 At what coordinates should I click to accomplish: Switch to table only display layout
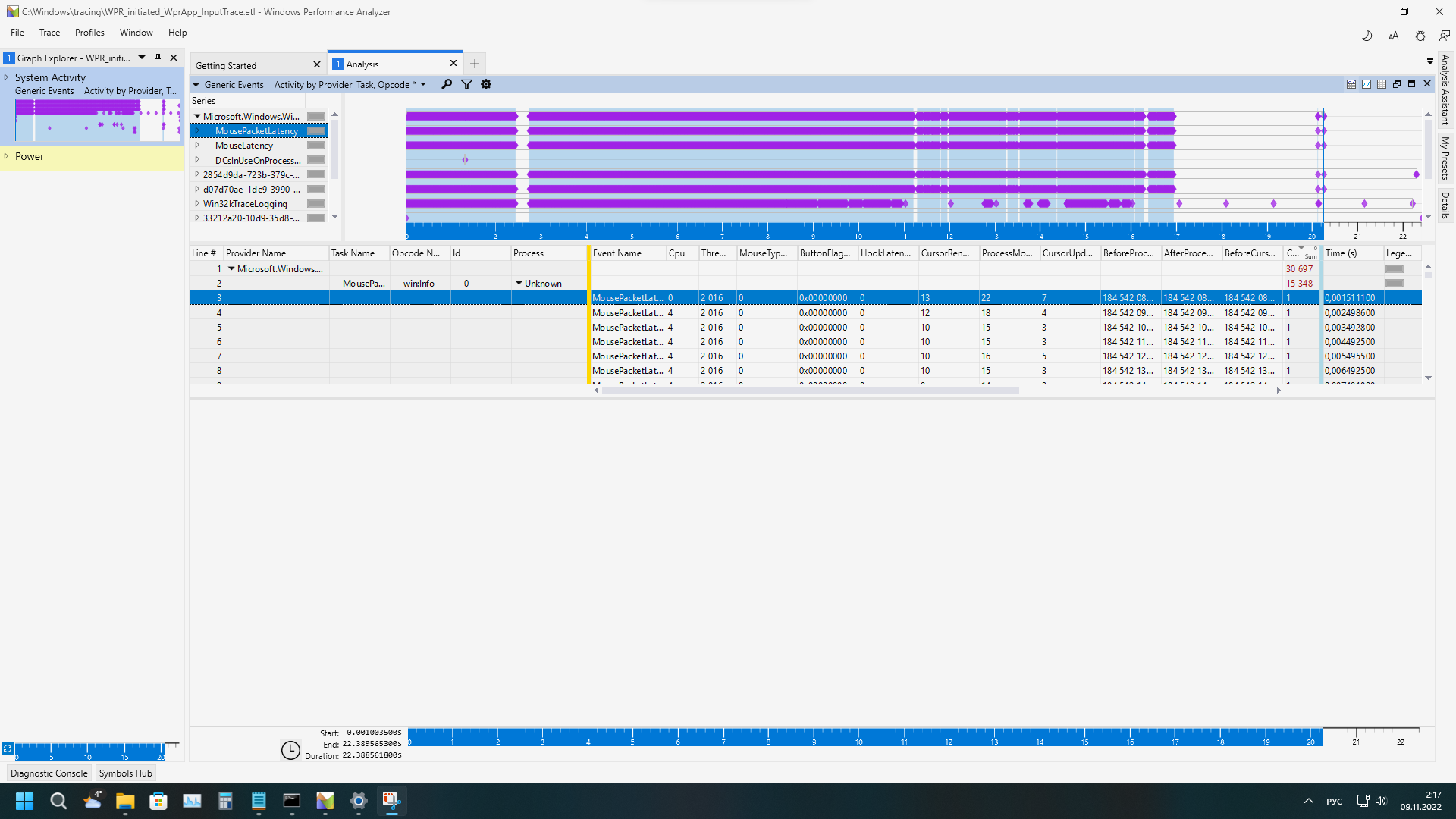tap(1382, 84)
